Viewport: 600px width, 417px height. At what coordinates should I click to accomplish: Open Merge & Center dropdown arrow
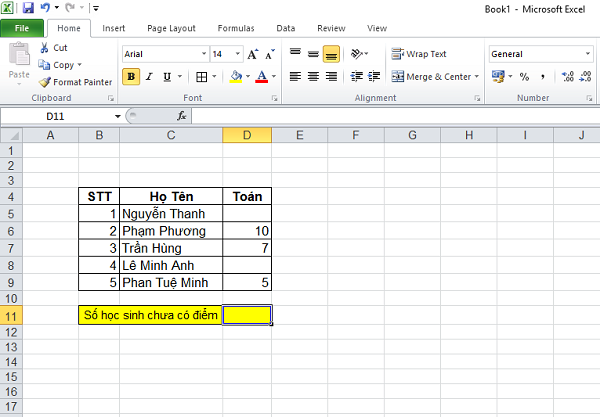477,77
